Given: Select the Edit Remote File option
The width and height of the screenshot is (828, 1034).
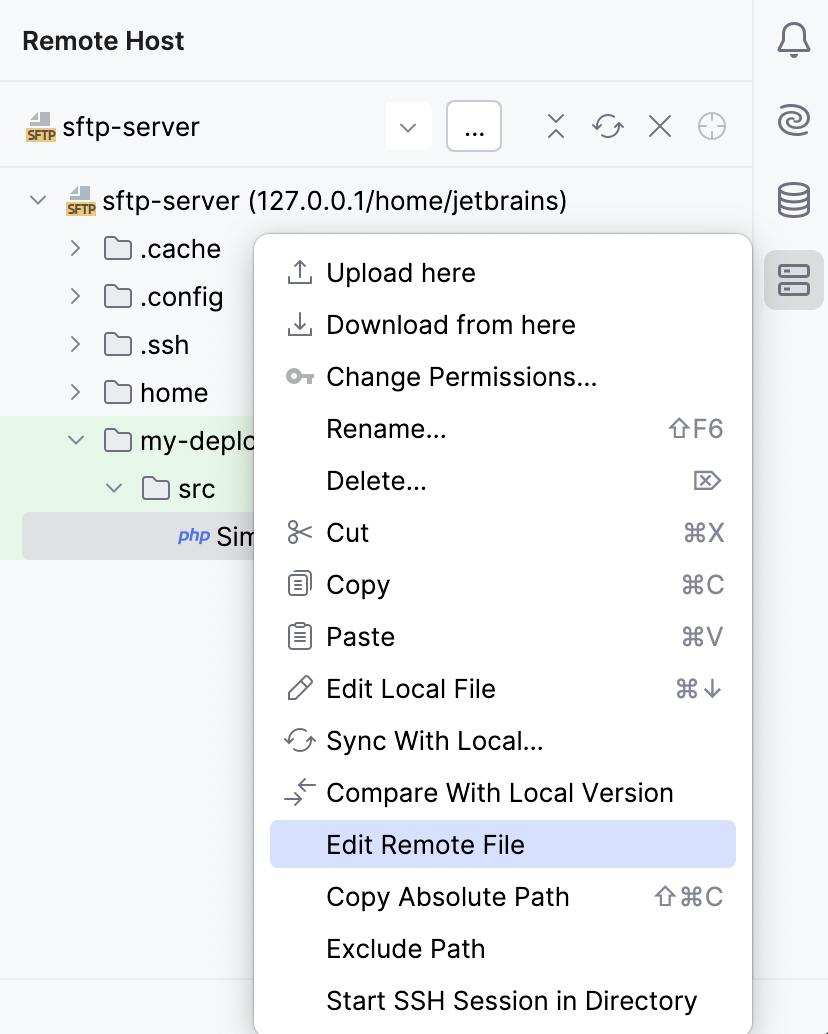Looking at the screenshot, I should (426, 845).
